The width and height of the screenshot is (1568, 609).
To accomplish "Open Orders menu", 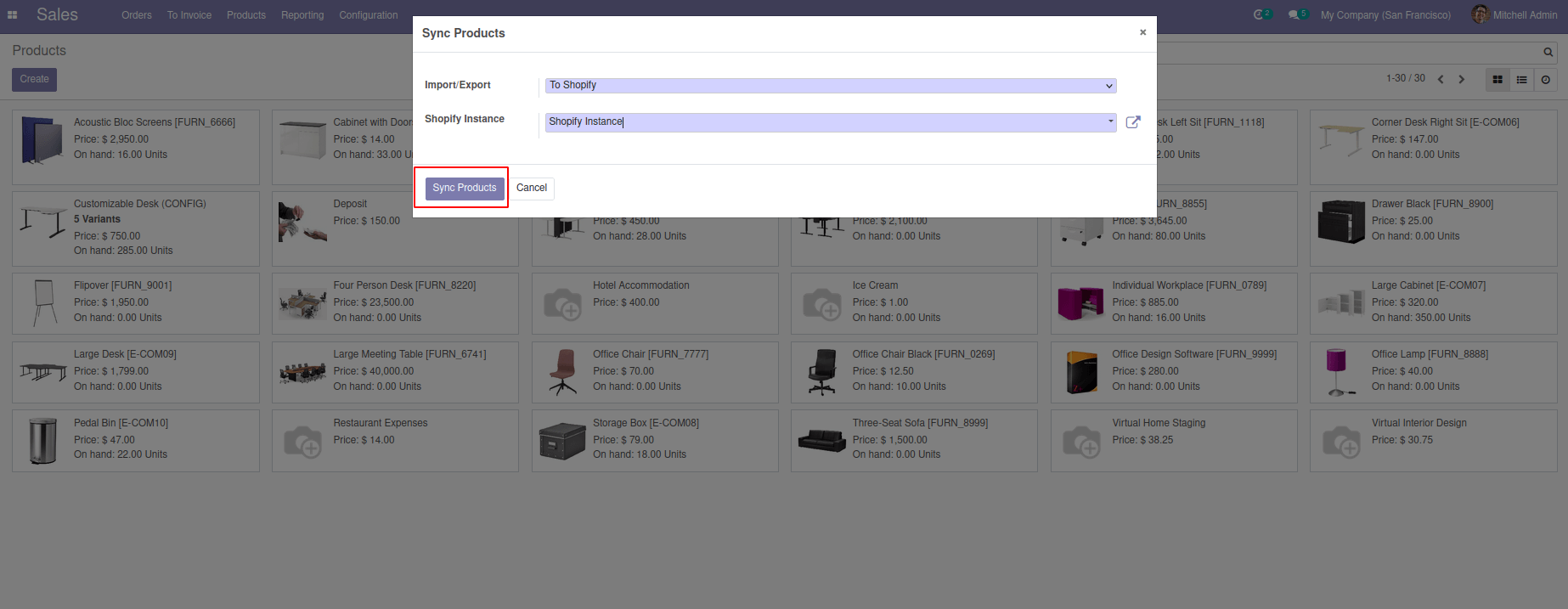I will point(136,15).
